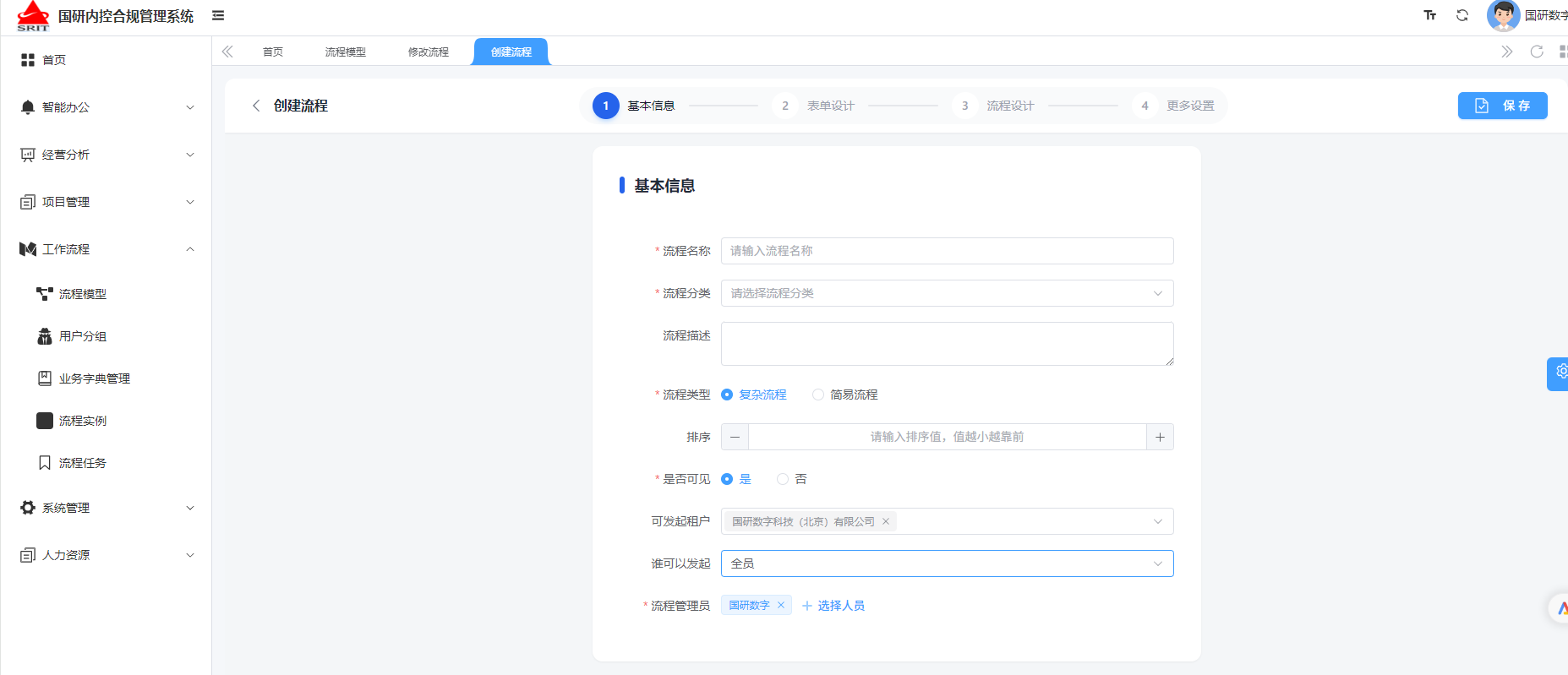Screen dimensions: 1568x675
Task: Focus the 流程名称 input field
Action: click(x=947, y=251)
